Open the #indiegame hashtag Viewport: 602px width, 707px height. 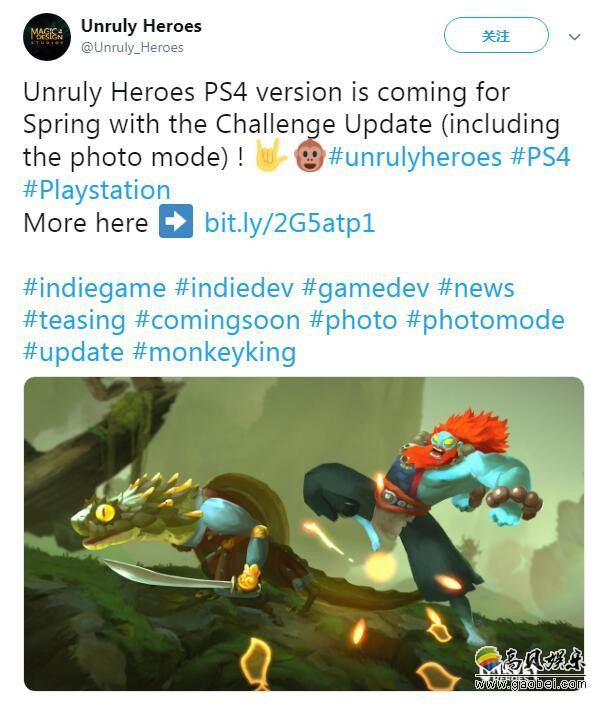point(95,288)
